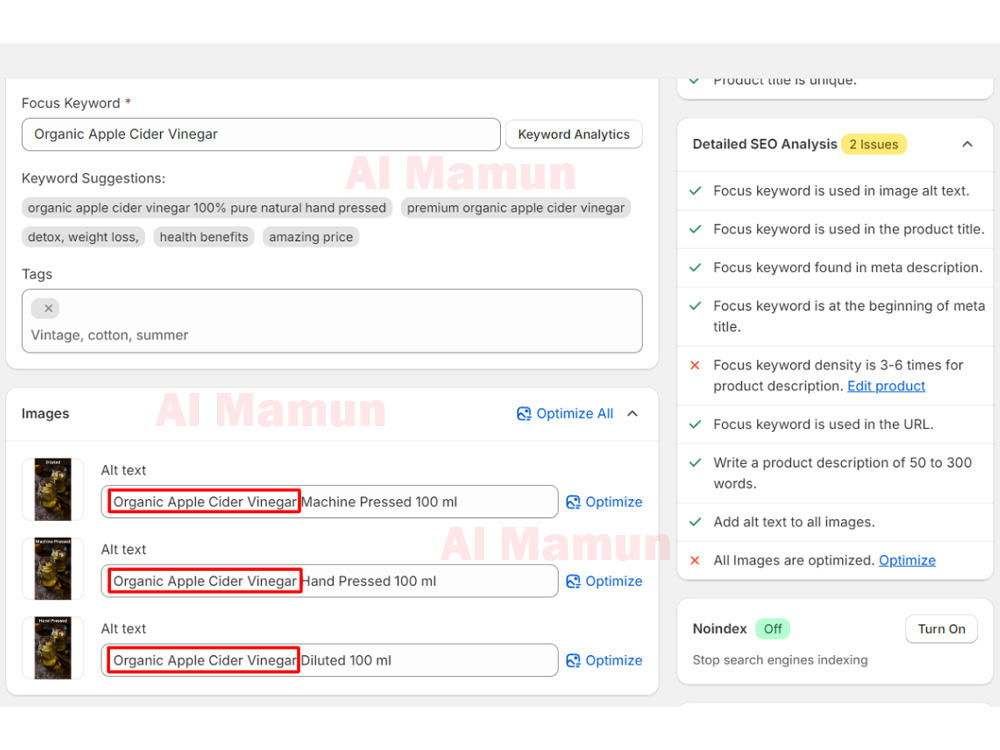Turn On the Noindex setting

941,629
